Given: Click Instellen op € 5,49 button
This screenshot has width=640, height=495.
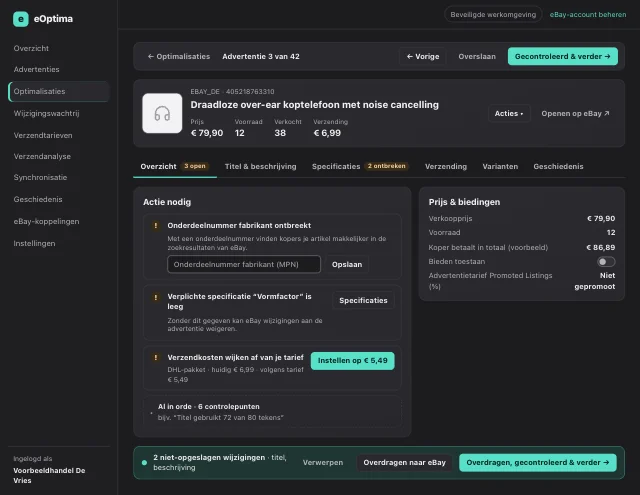Looking at the screenshot, I should coord(353,361).
